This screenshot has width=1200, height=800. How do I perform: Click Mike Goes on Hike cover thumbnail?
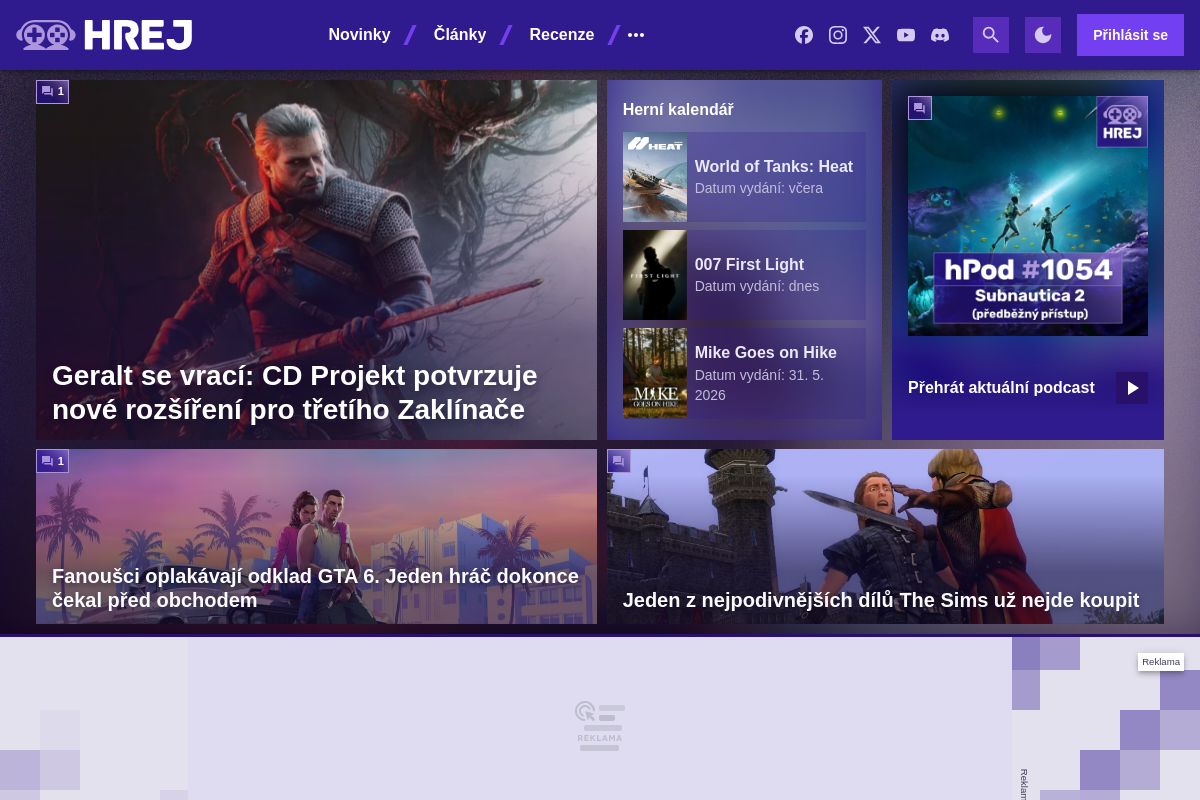[x=655, y=373]
